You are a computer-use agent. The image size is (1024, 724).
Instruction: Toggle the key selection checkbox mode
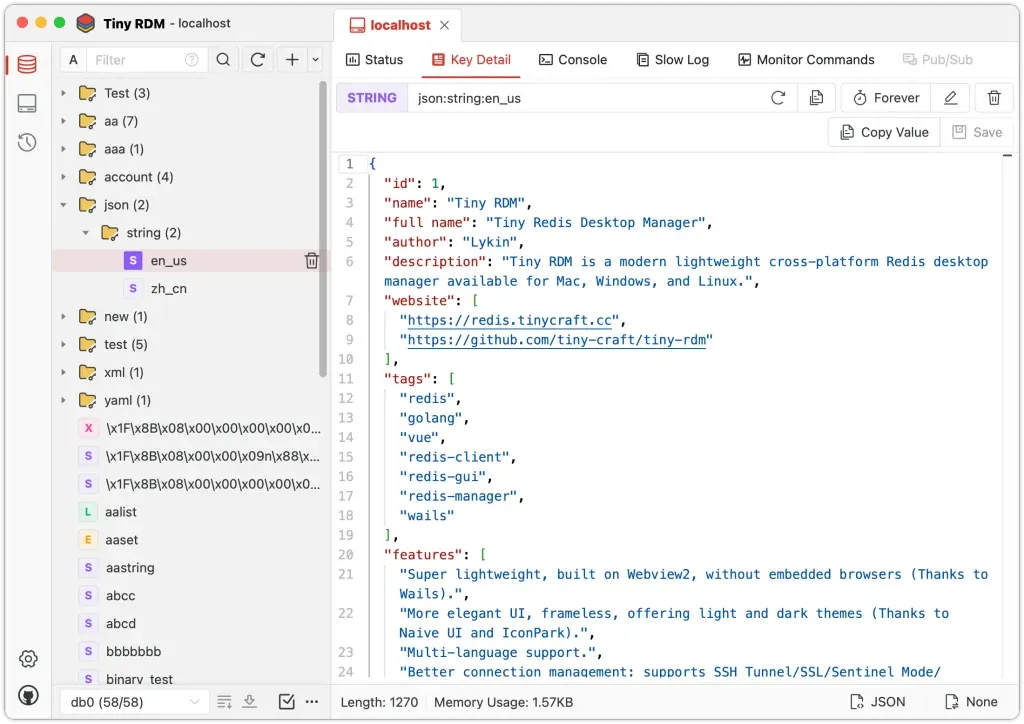tap(286, 702)
